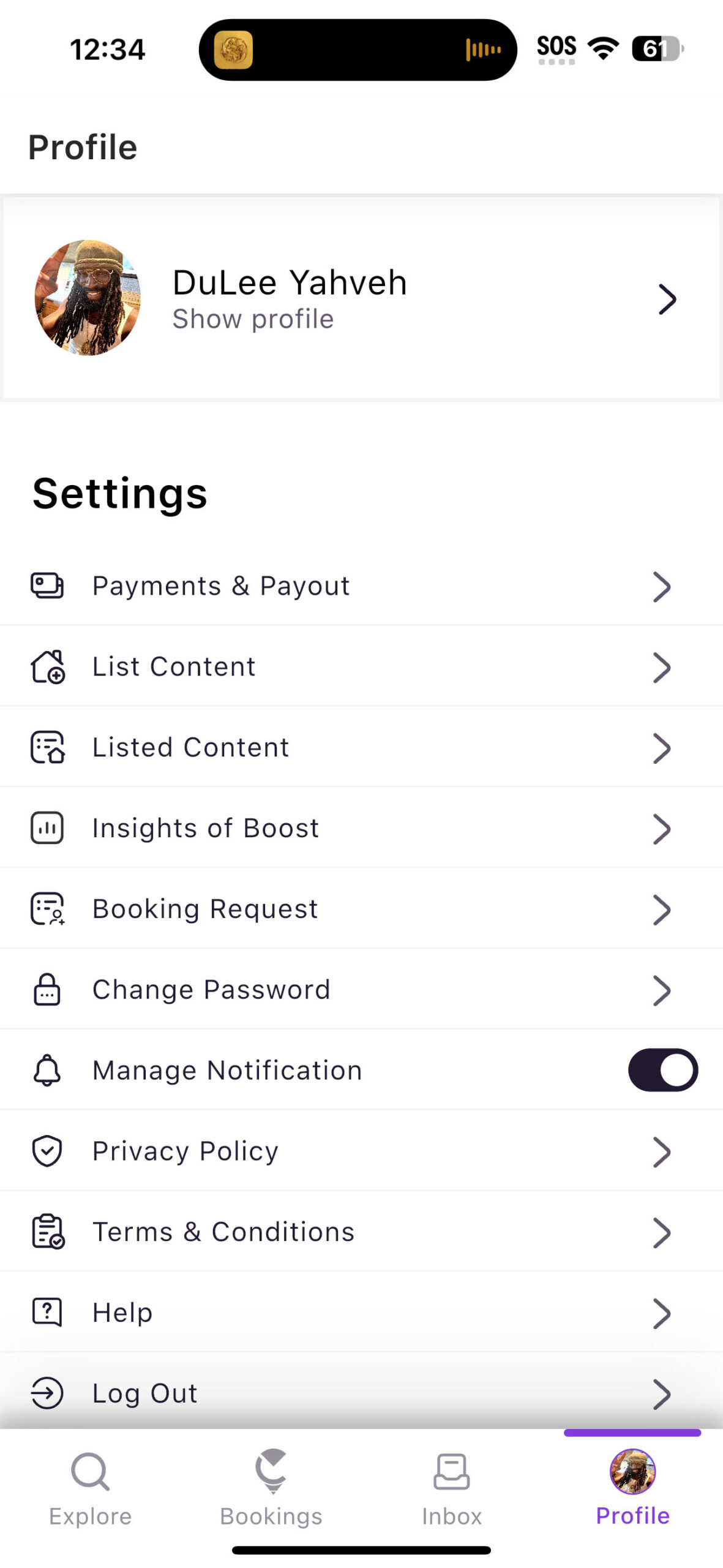The height and width of the screenshot is (1568, 723).
Task: Tap the Change Password lock icon
Action: tap(47, 990)
